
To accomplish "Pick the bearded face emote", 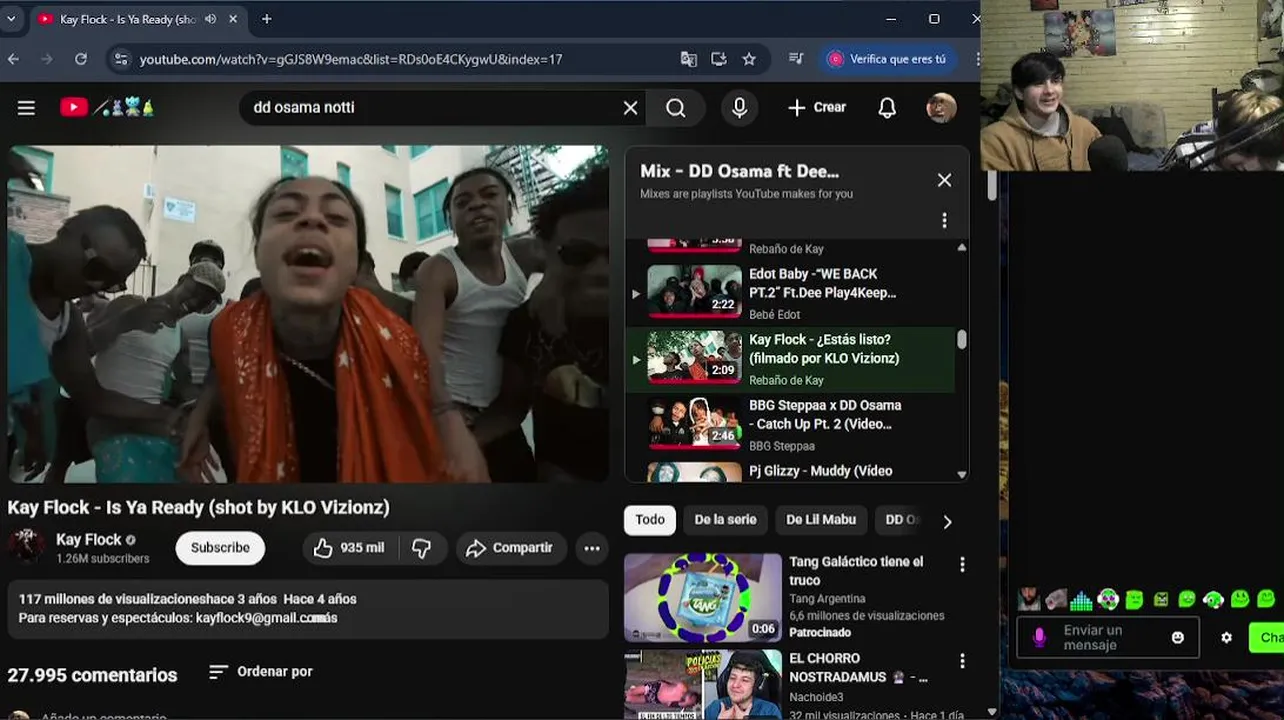I will click(1029, 600).
